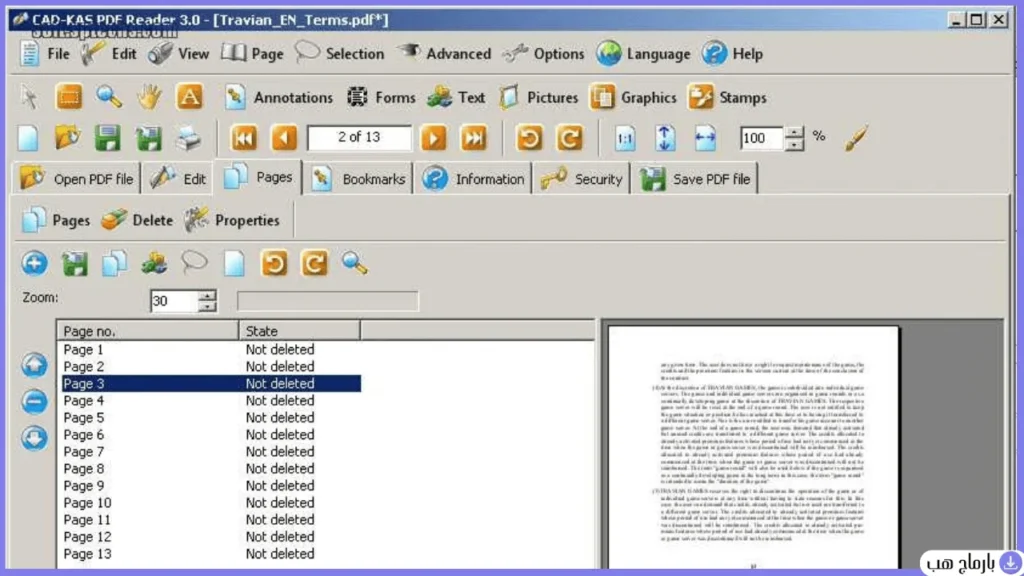Rotate page clockwise in main toolbar
Screen dimensions: 1024x576
(x=569, y=138)
